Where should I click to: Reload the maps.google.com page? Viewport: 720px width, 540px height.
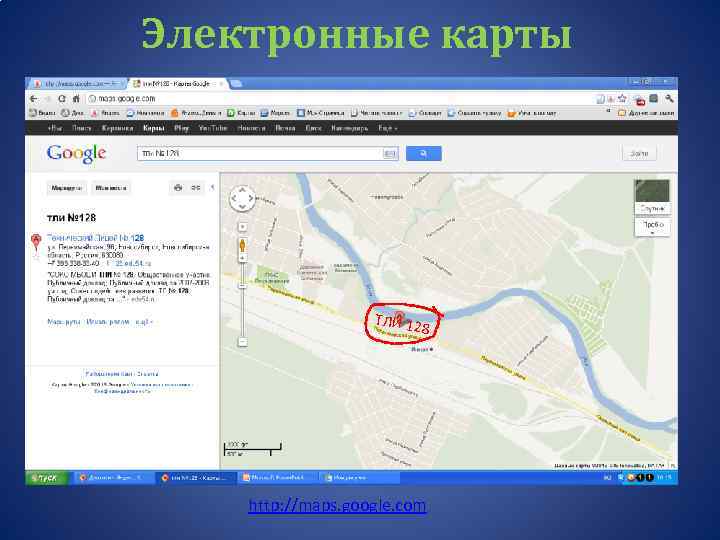[x=62, y=99]
